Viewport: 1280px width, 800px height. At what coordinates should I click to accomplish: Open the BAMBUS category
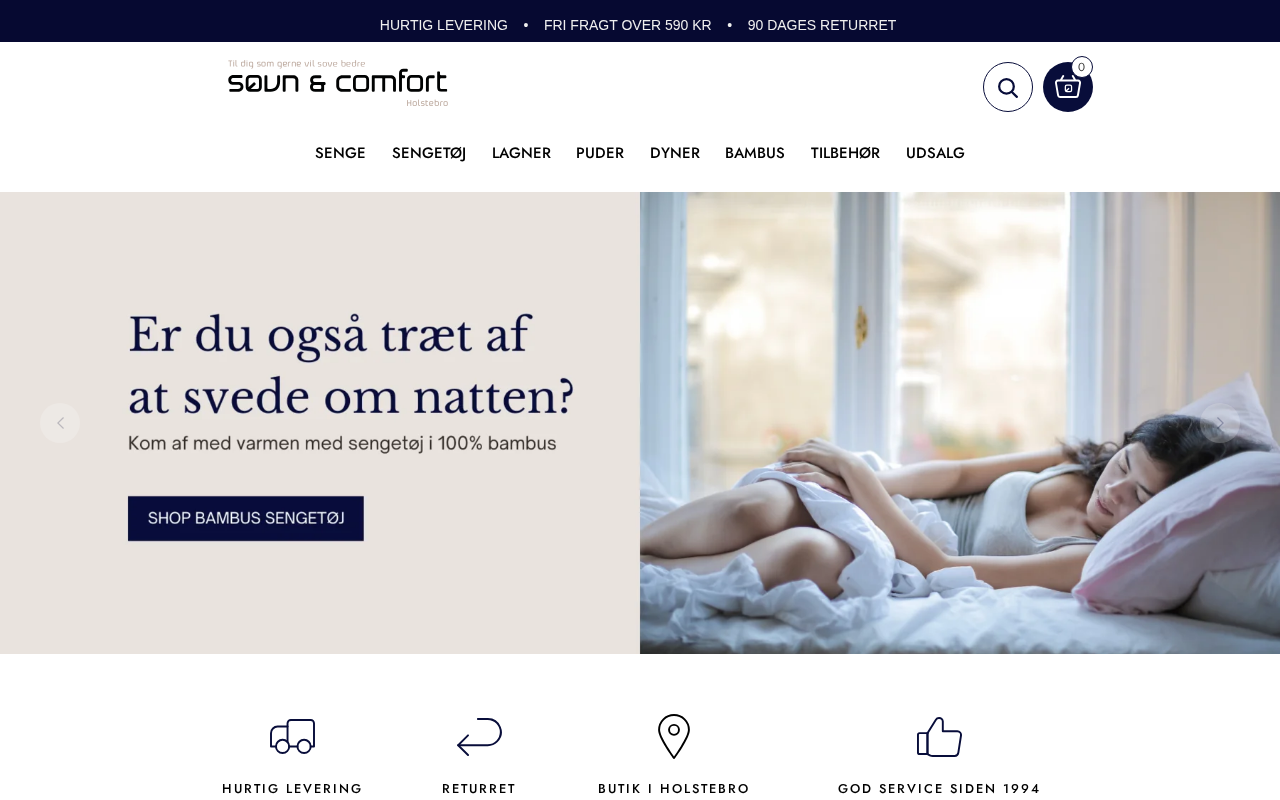755,153
